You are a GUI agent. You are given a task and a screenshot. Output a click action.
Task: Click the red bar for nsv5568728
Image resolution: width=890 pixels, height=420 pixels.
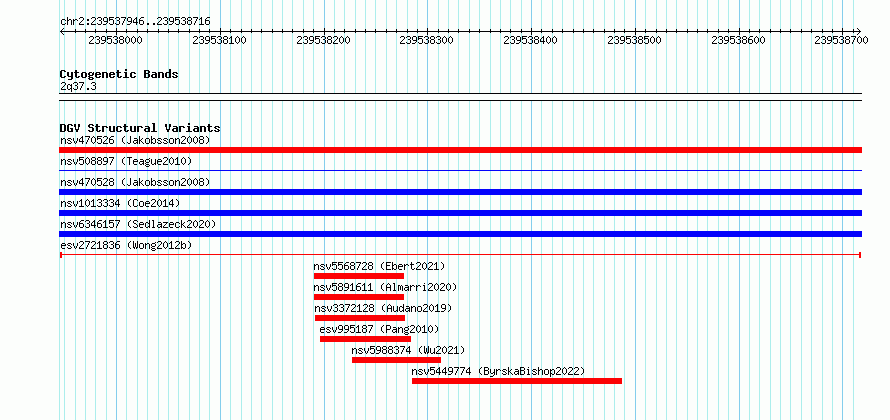pos(359,276)
